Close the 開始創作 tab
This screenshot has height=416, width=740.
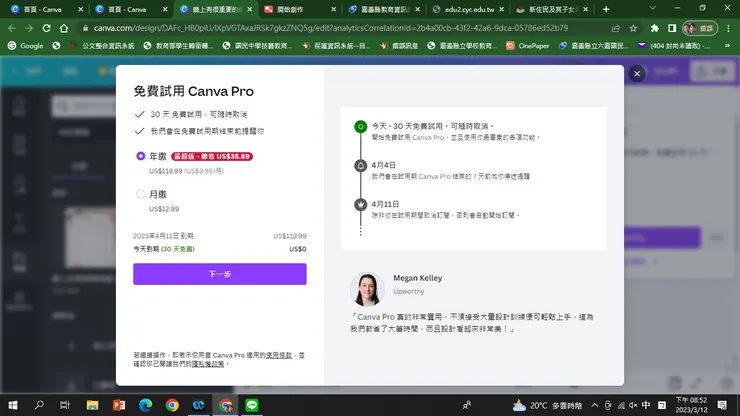coord(334,9)
